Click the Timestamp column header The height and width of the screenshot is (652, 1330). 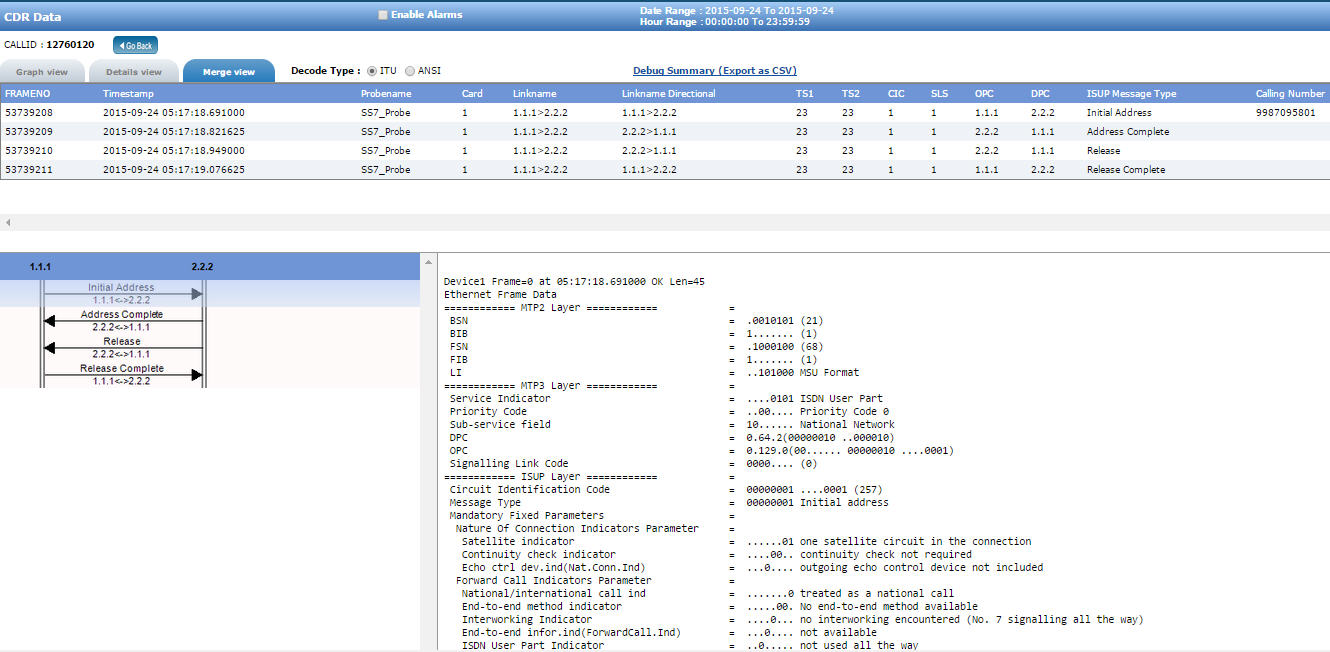(128, 94)
